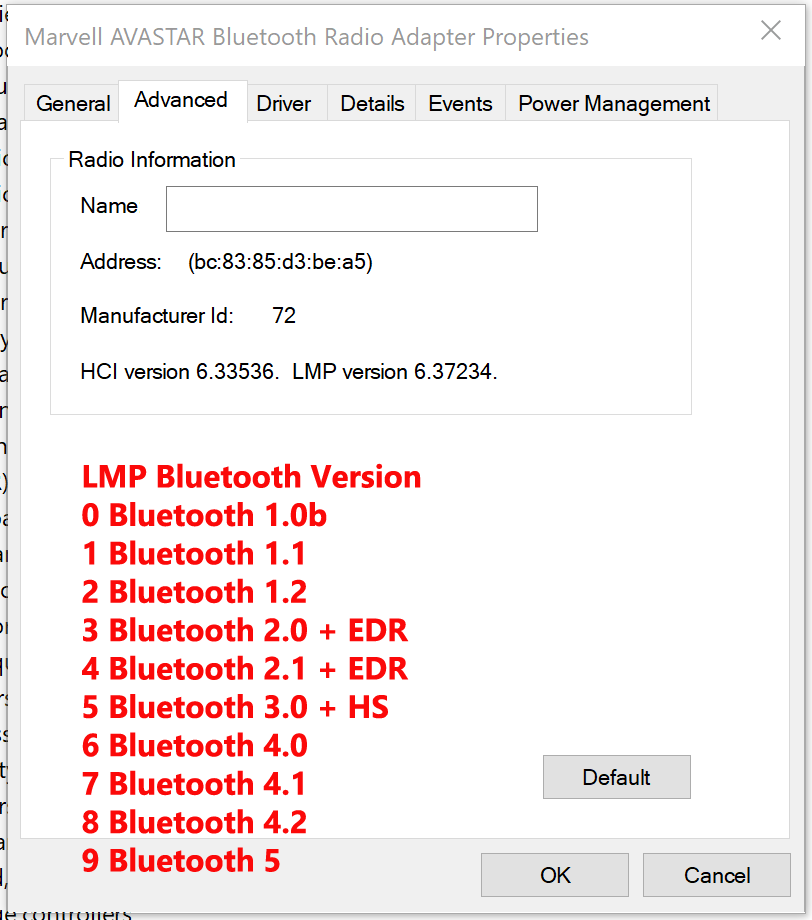Image resolution: width=812 pixels, height=920 pixels.
Task: Click the address (bc:83:85:d3:be:a5) text
Action: [x=280, y=262]
